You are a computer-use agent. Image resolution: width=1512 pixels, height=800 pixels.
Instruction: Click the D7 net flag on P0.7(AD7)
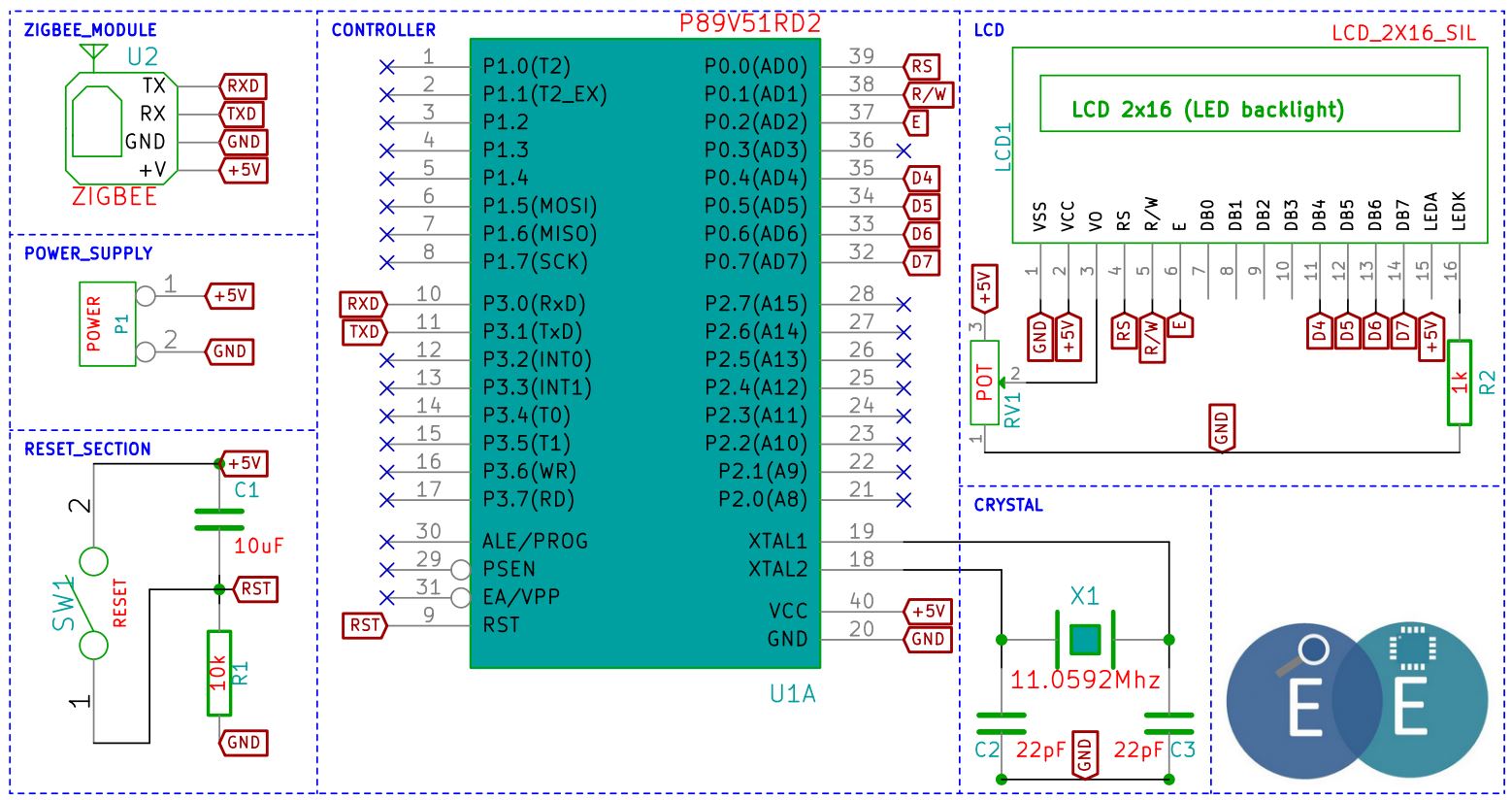click(921, 262)
